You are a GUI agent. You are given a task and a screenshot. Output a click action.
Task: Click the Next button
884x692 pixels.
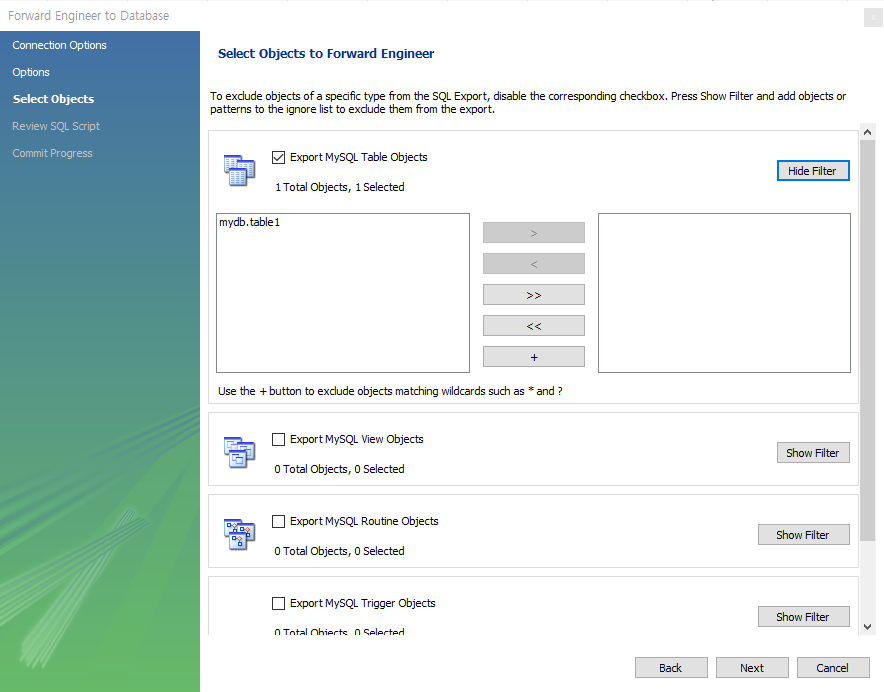[752, 668]
